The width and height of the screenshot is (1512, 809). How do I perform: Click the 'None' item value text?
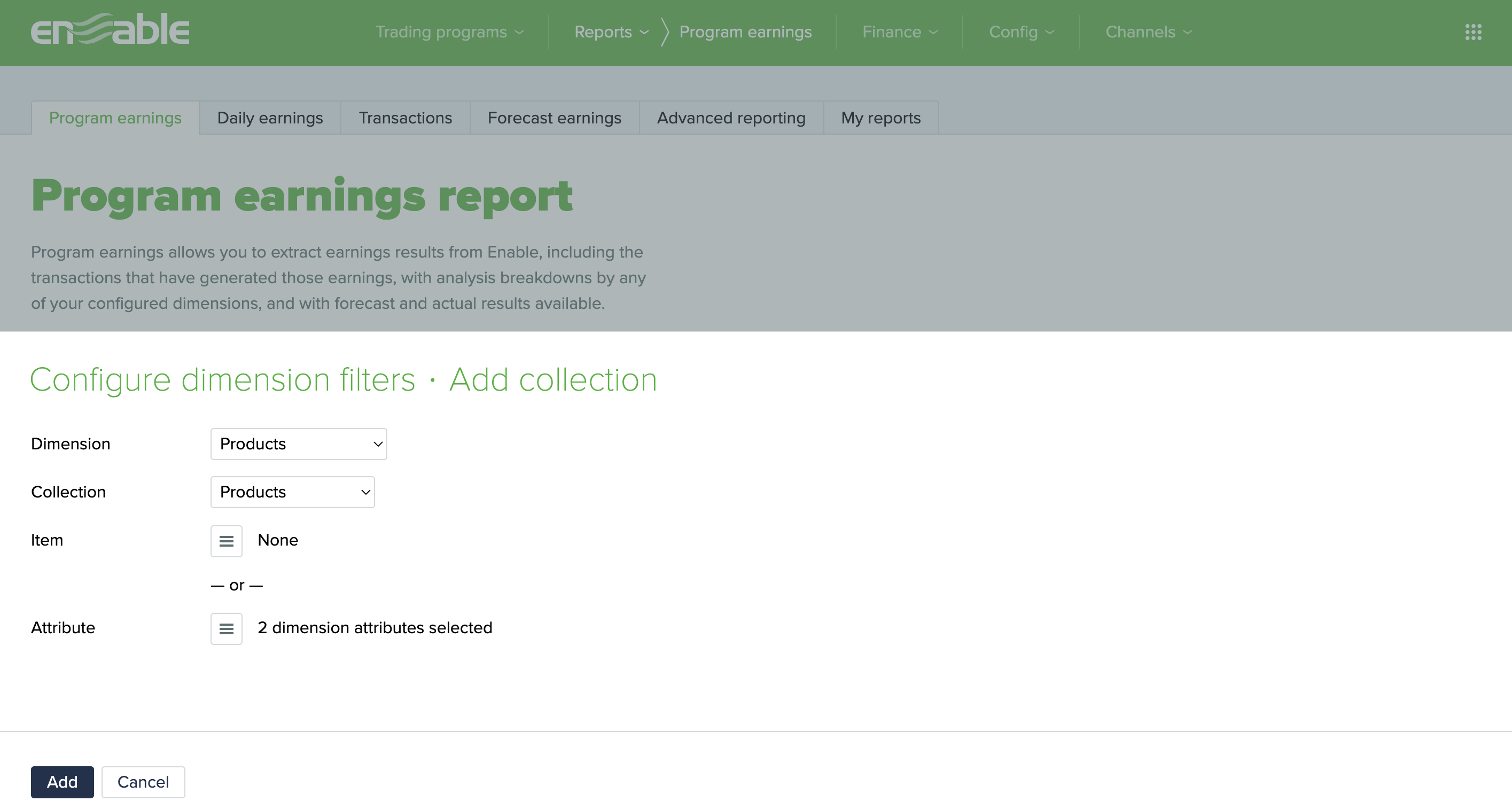coord(278,540)
